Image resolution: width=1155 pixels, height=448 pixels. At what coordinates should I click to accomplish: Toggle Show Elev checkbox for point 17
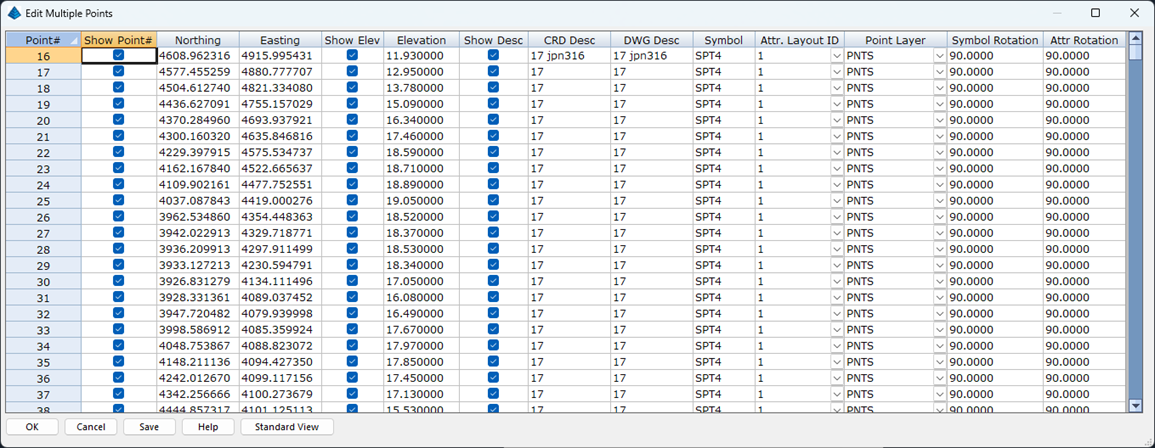352,71
